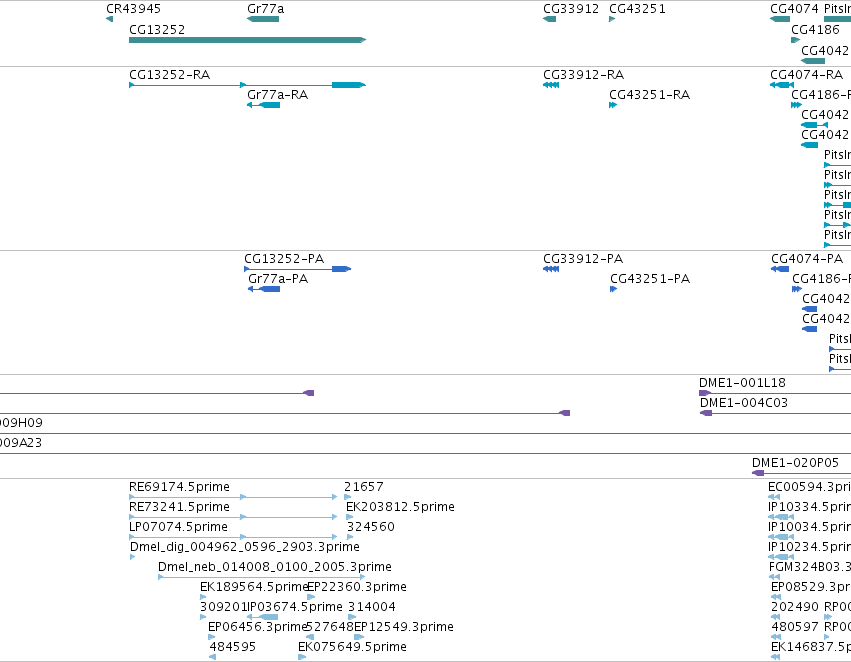Select the CR43945 gene arrow
The height and width of the screenshot is (662, 851).
(x=110, y=19)
